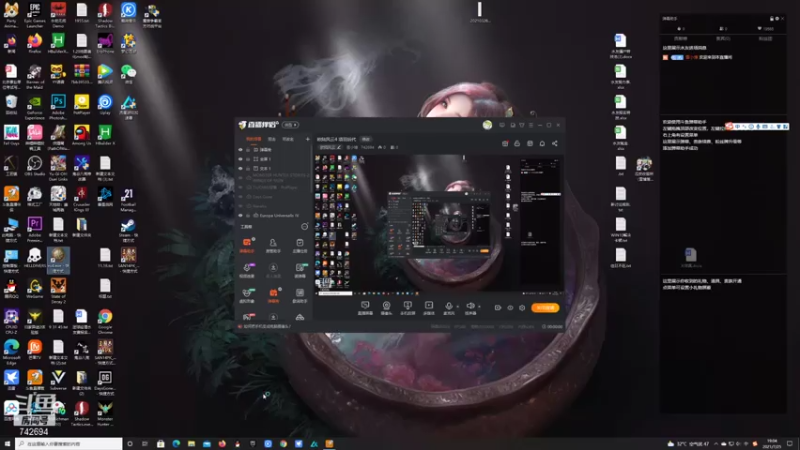Open Microsoft Store from the taskbar

[x=160, y=444]
